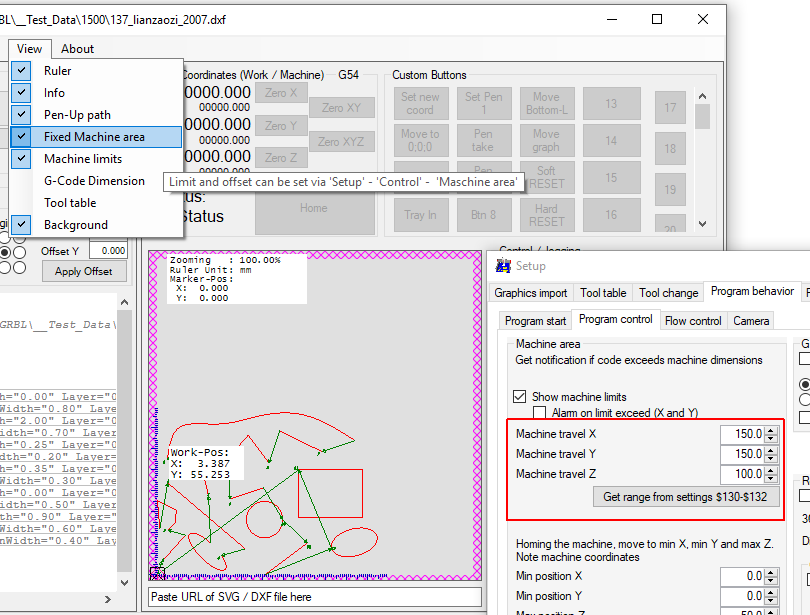810x615 pixels.
Task: Click Get range from settings button
Action: 686,496
